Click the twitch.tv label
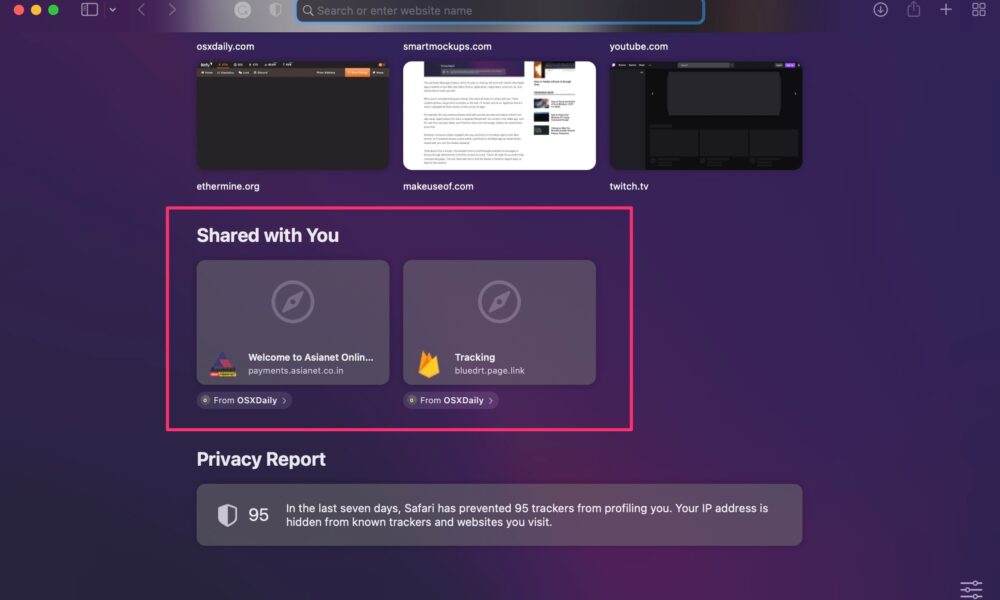Screen dimensions: 1000x600 pyautogui.click(x=629, y=186)
